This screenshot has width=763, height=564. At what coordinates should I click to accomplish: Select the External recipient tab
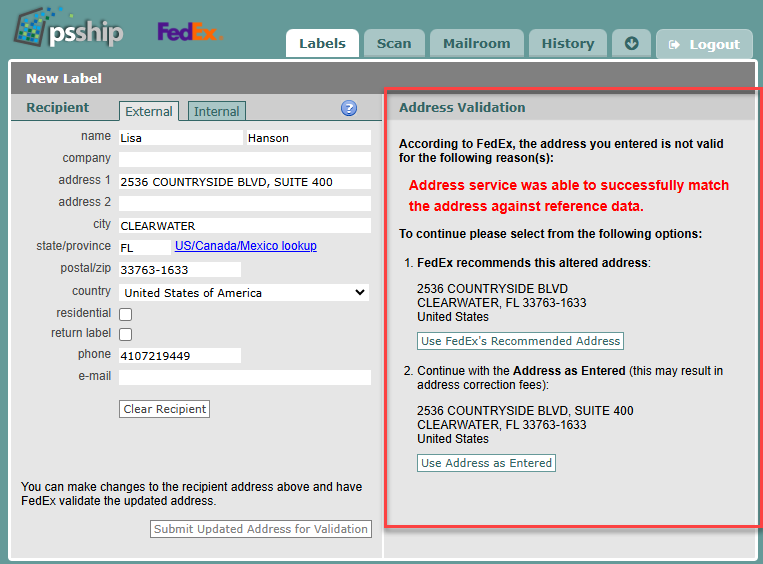(149, 111)
